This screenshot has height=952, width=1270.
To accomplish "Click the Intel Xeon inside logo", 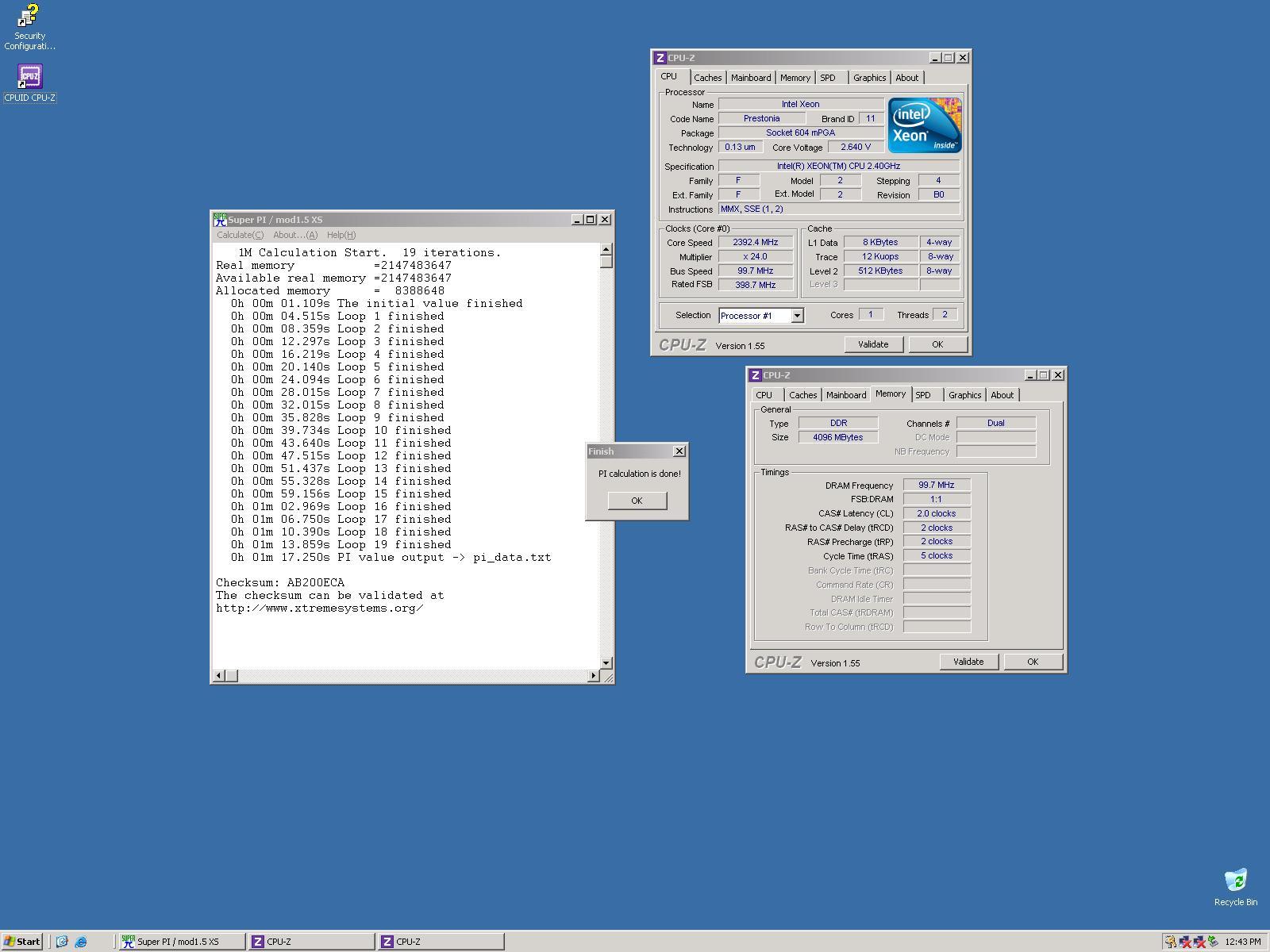I will 925,125.
